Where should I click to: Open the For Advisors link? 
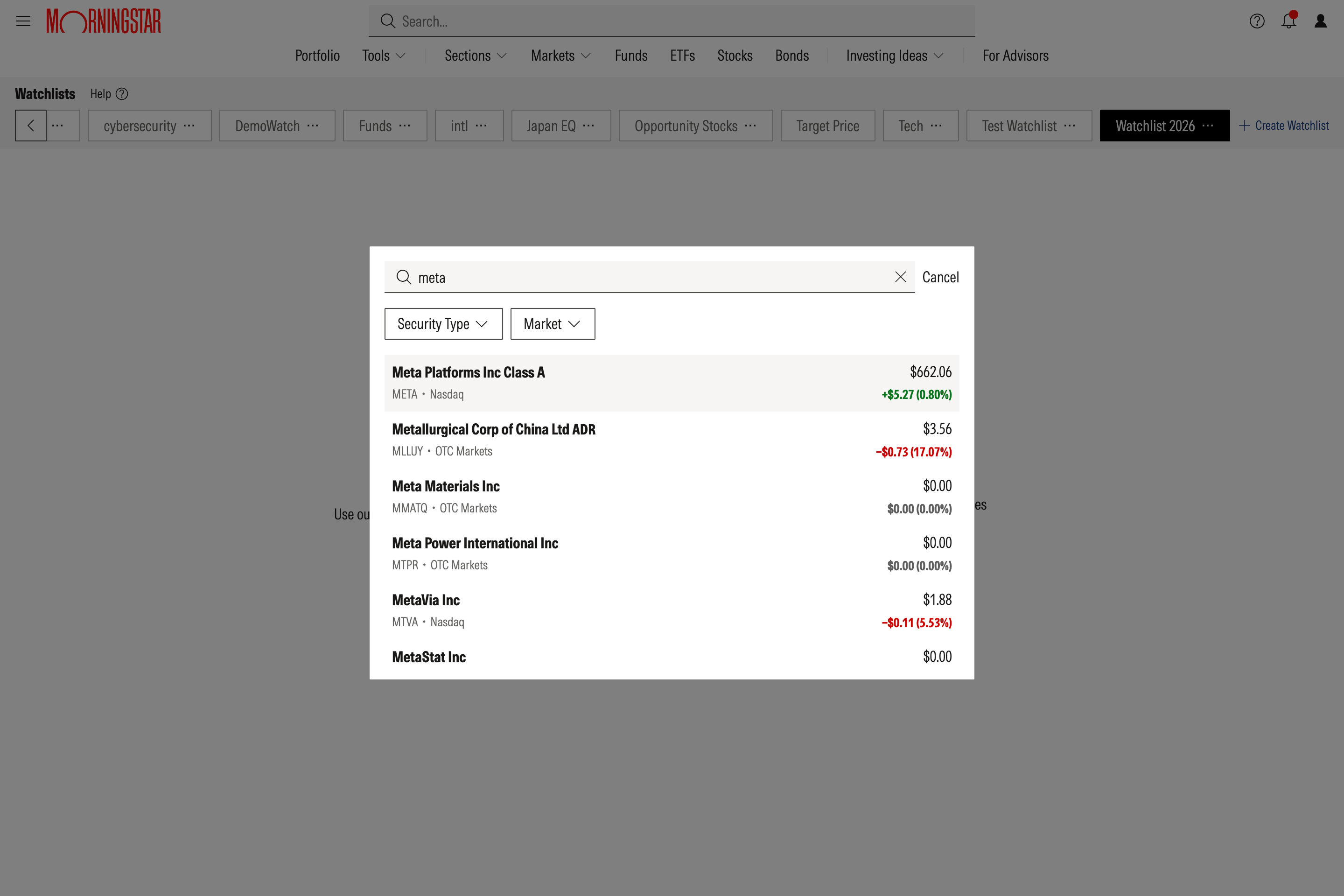click(x=1015, y=56)
